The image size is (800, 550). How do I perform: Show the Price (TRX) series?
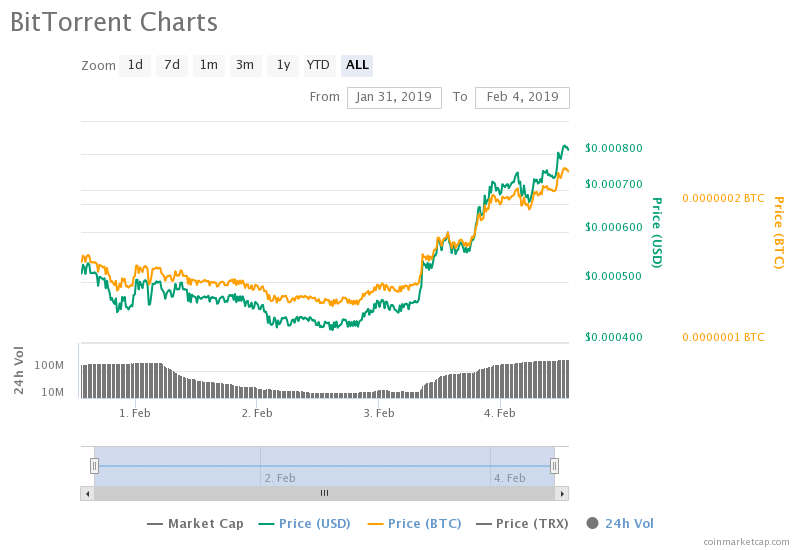click(x=522, y=524)
